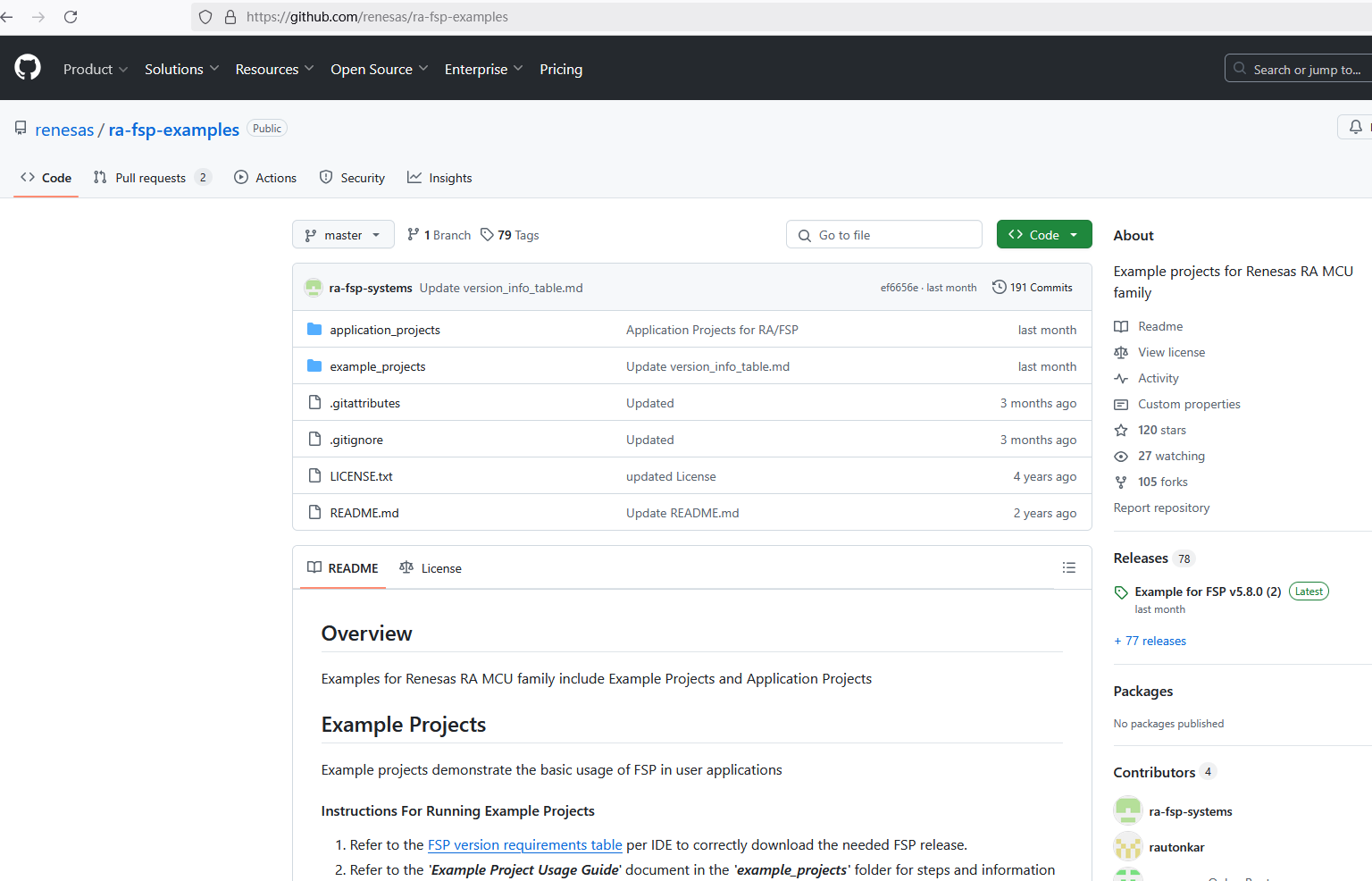
Task: Click the GitHub Octocat logo
Action: point(28,67)
